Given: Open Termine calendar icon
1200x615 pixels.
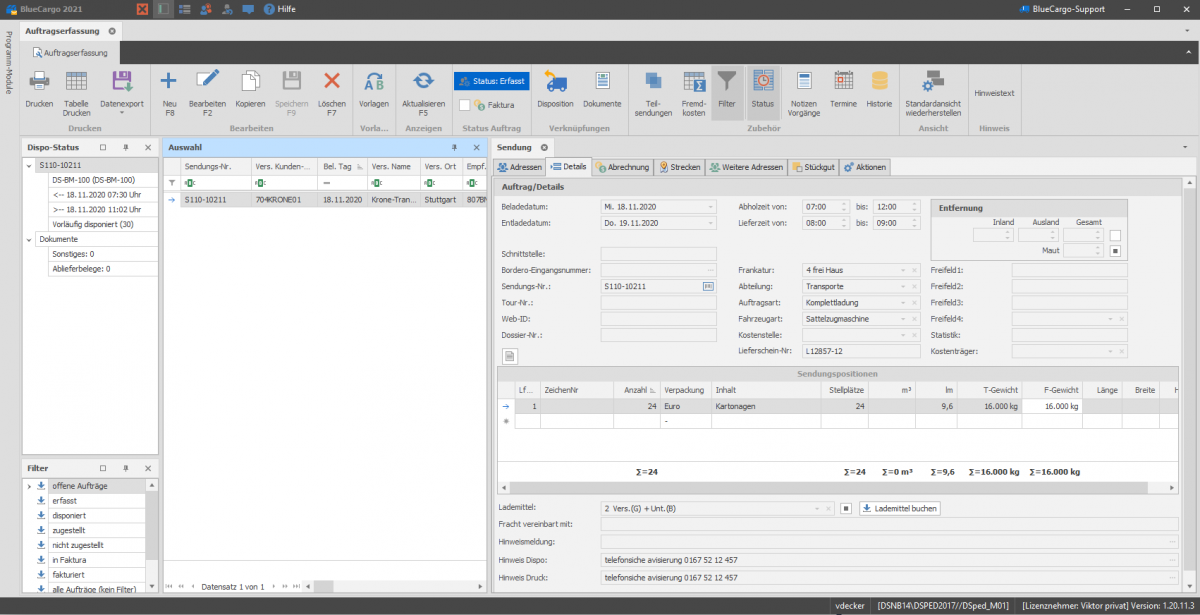Looking at the screenshot, I should (x=843, y=82).
